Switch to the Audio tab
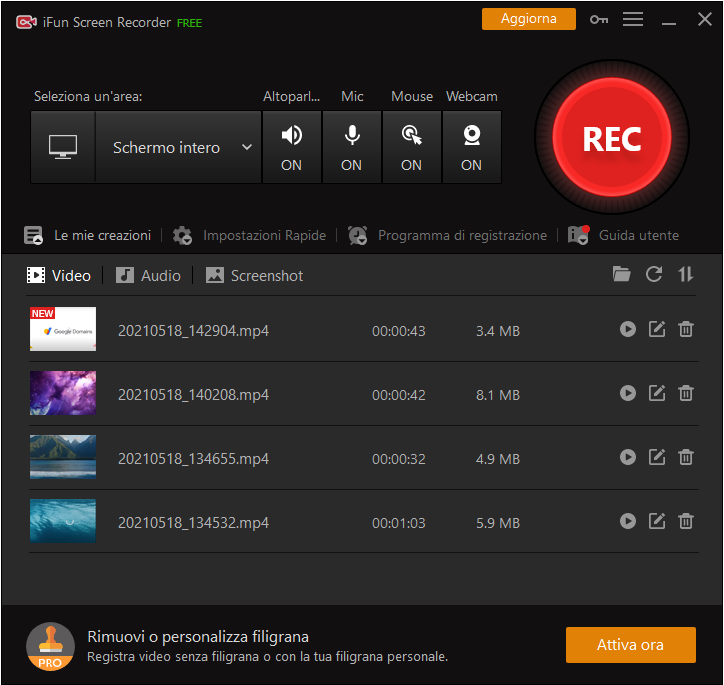Viewport: 724px width, 685px height. 148,276
